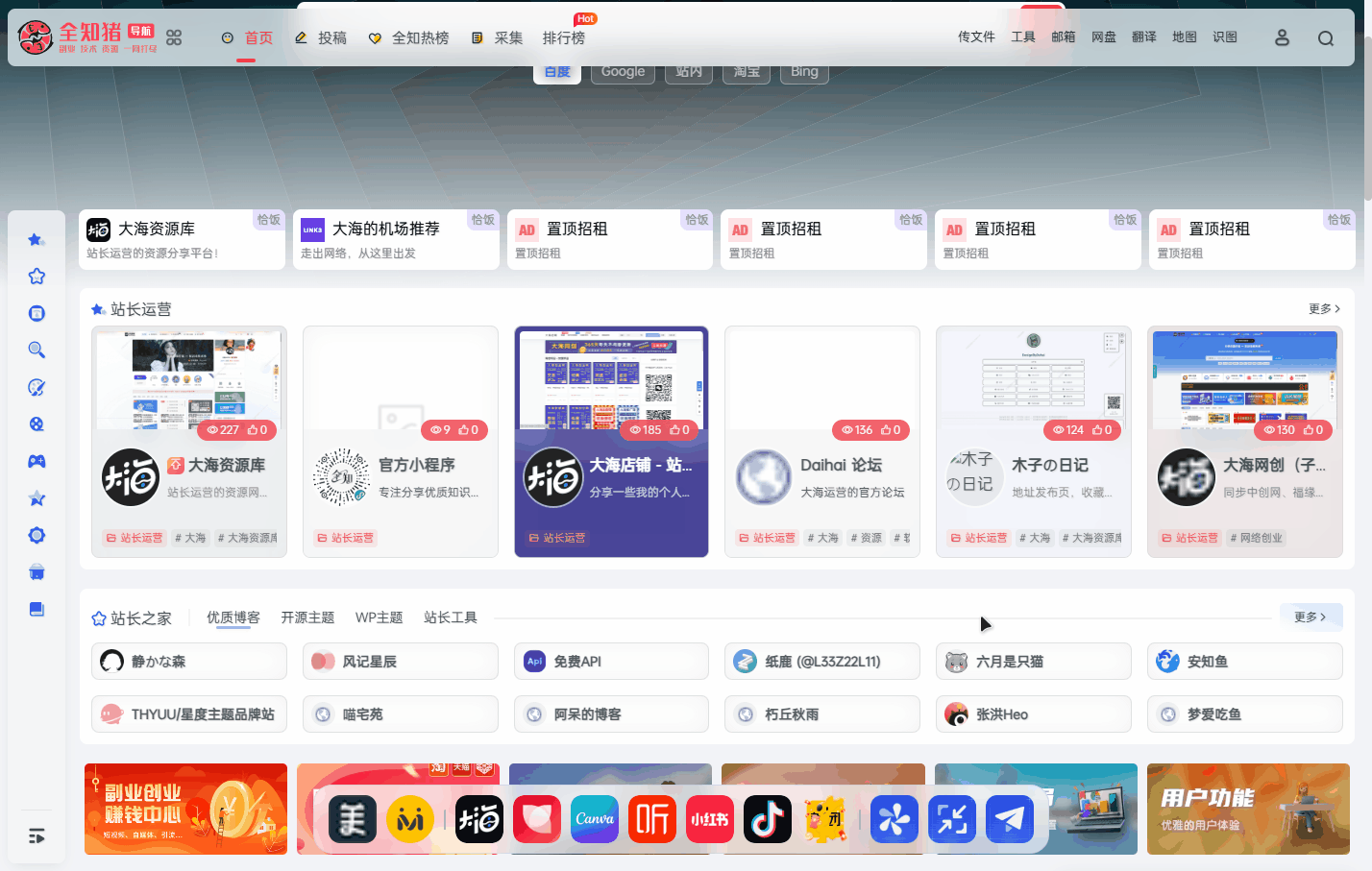Visit the 张洪Heo blog link
Viewport: 1372px width, 871px height.
(1033, 714)
